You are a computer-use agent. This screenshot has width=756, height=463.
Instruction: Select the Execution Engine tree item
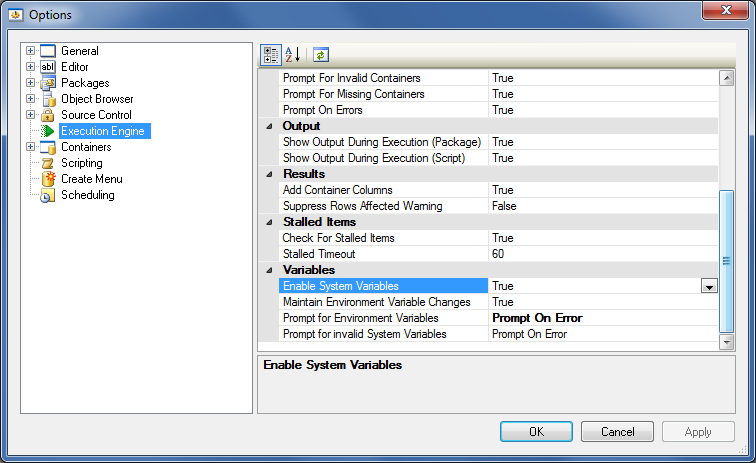click(x=104, y=131)
